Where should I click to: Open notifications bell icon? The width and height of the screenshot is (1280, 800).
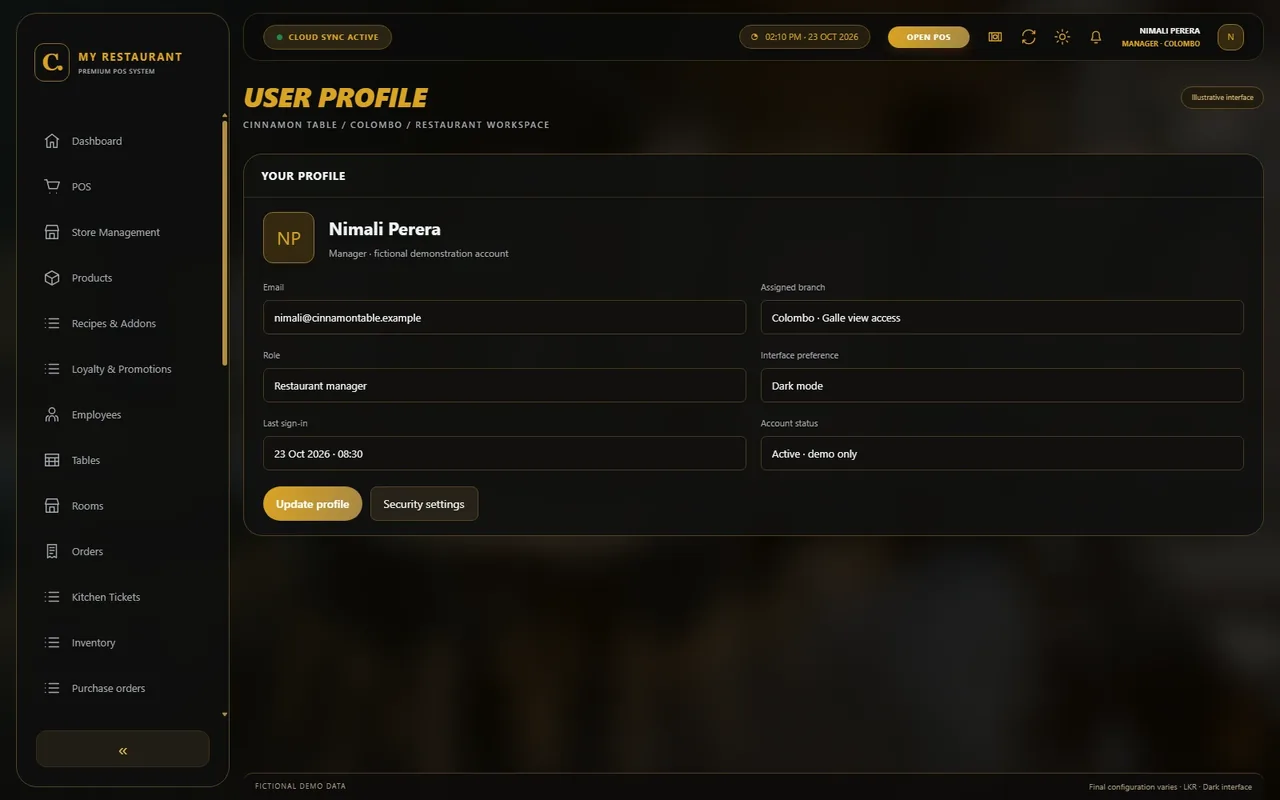point(1096,37)
